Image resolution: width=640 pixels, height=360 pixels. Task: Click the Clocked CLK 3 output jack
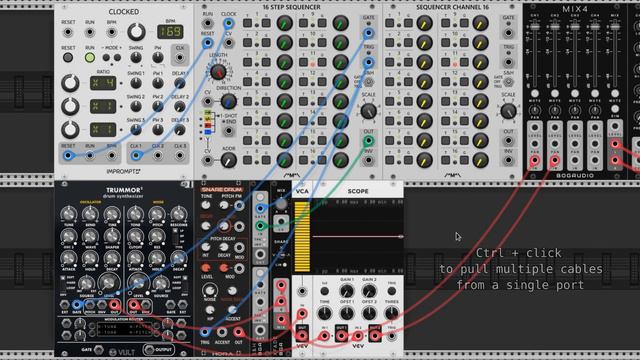coord(180,156)
